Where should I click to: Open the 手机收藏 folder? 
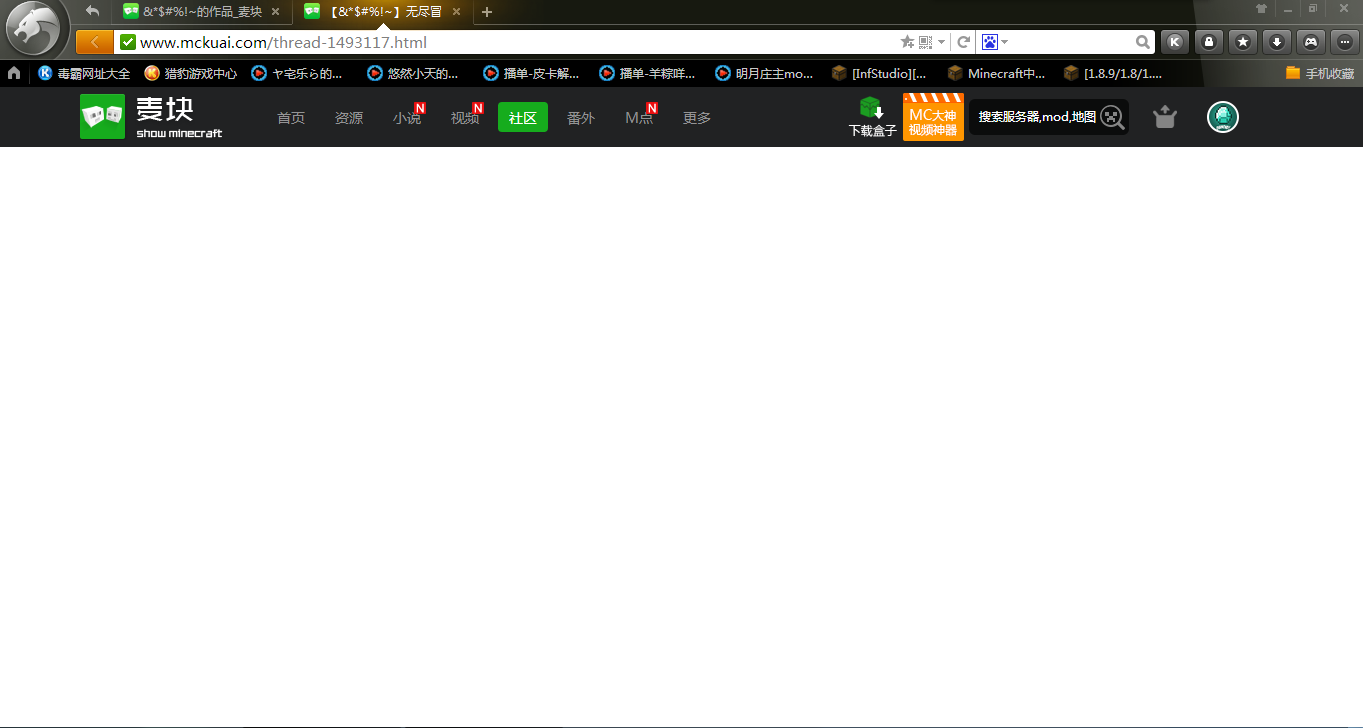(1320, 73)
